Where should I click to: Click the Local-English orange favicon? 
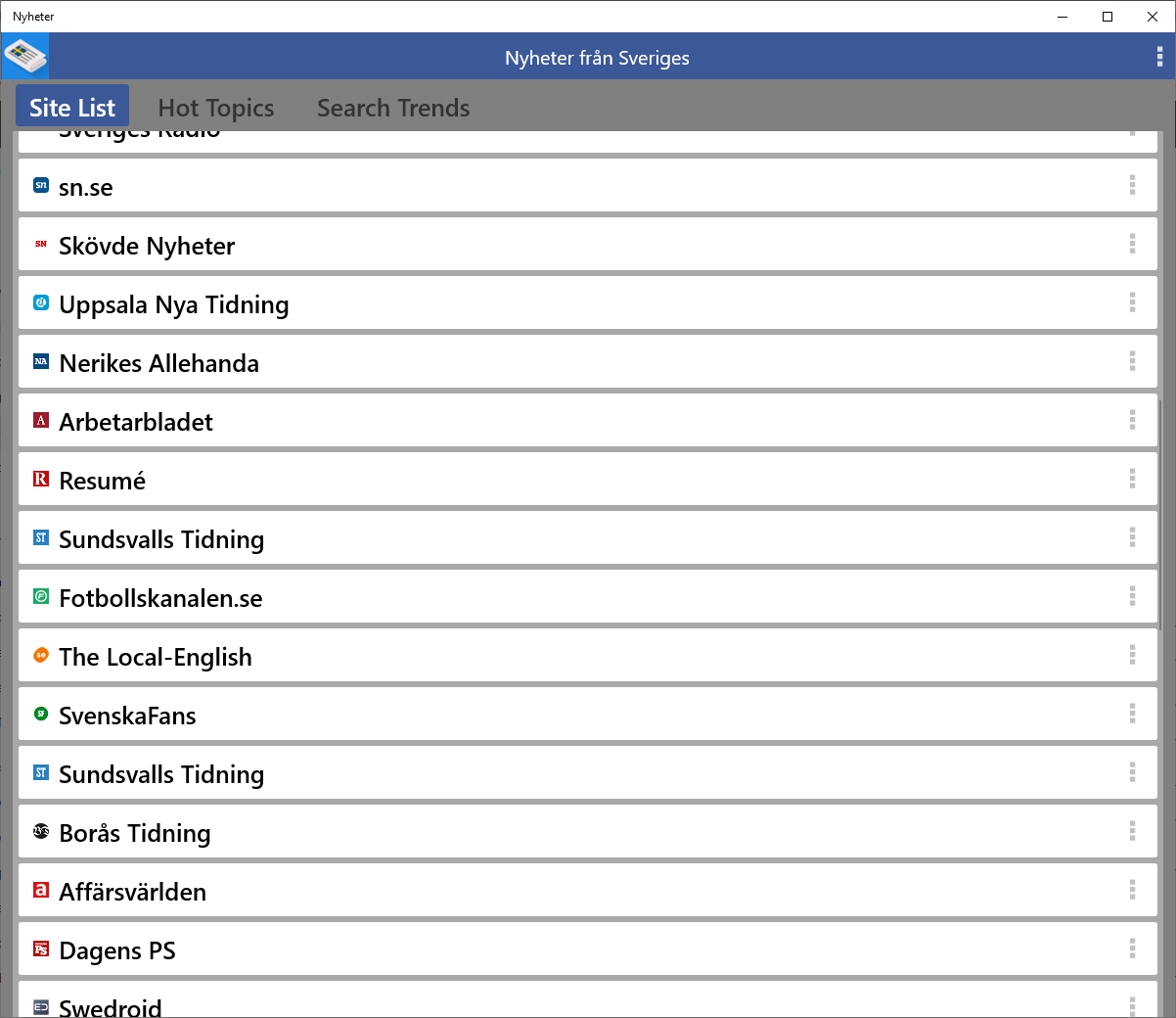point(41,655)
